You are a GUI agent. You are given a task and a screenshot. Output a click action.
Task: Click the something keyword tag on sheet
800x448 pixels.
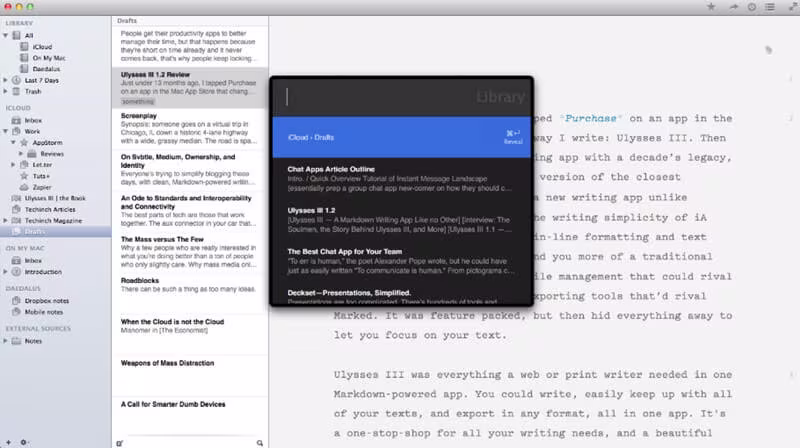[x=138, y=102]
